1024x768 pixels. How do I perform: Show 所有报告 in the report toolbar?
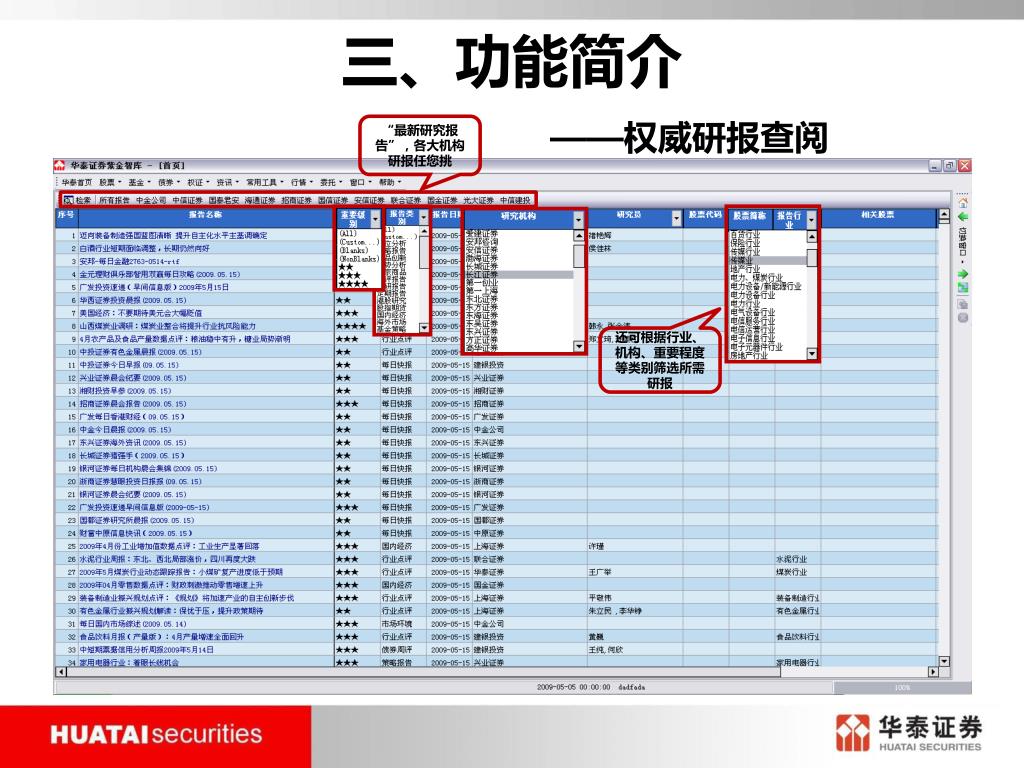pyautogui.click(x=114, y=200)
